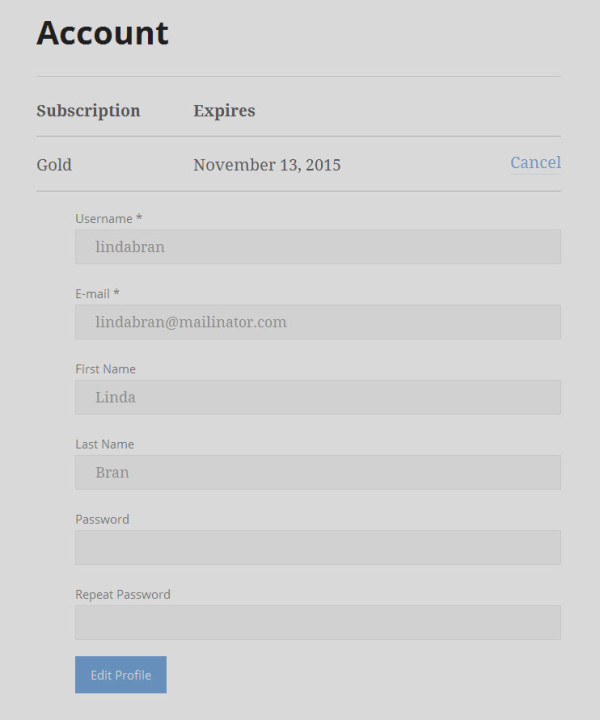The image size is (600, 720).
Task: Select the First Name text box
Action: 317,397
